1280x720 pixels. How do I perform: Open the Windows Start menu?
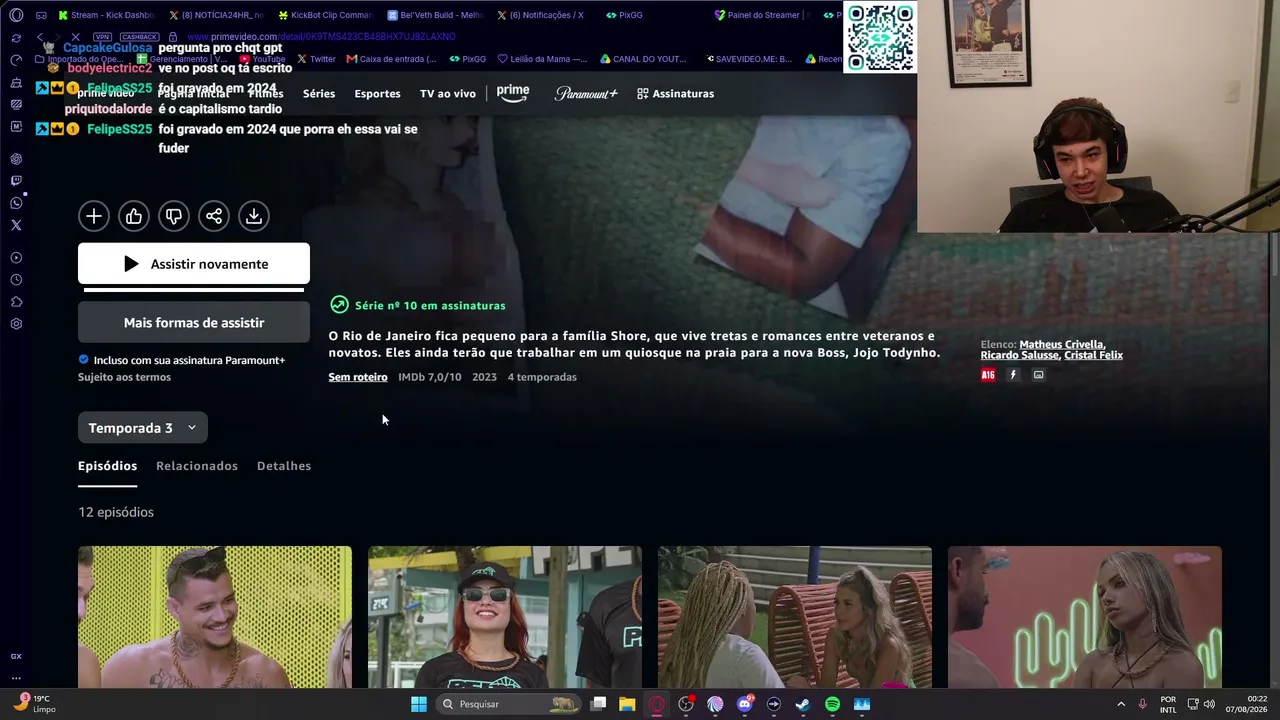[419, 704]
